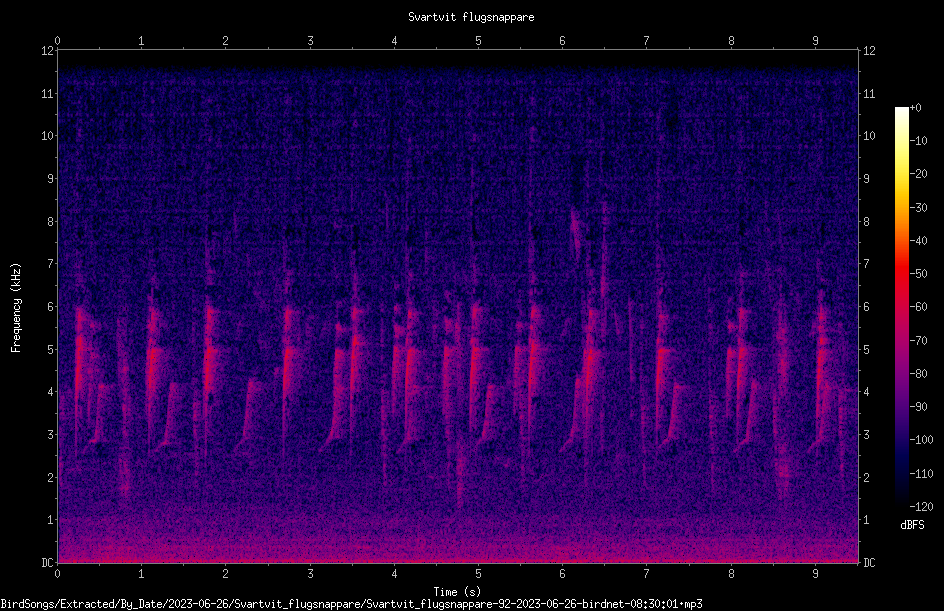This screenshot has width=944, height=611.
Task: Click the '8' tick on the right frequency axis
Action: (x=866, y=222)
